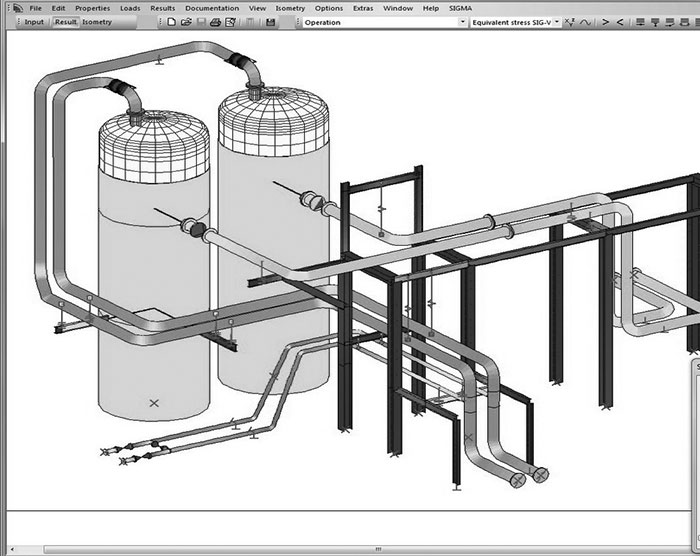Click the sine wave curve icon
Image resolution: width=700 pixels, height=556 pixels.
(x=587, y=21)
